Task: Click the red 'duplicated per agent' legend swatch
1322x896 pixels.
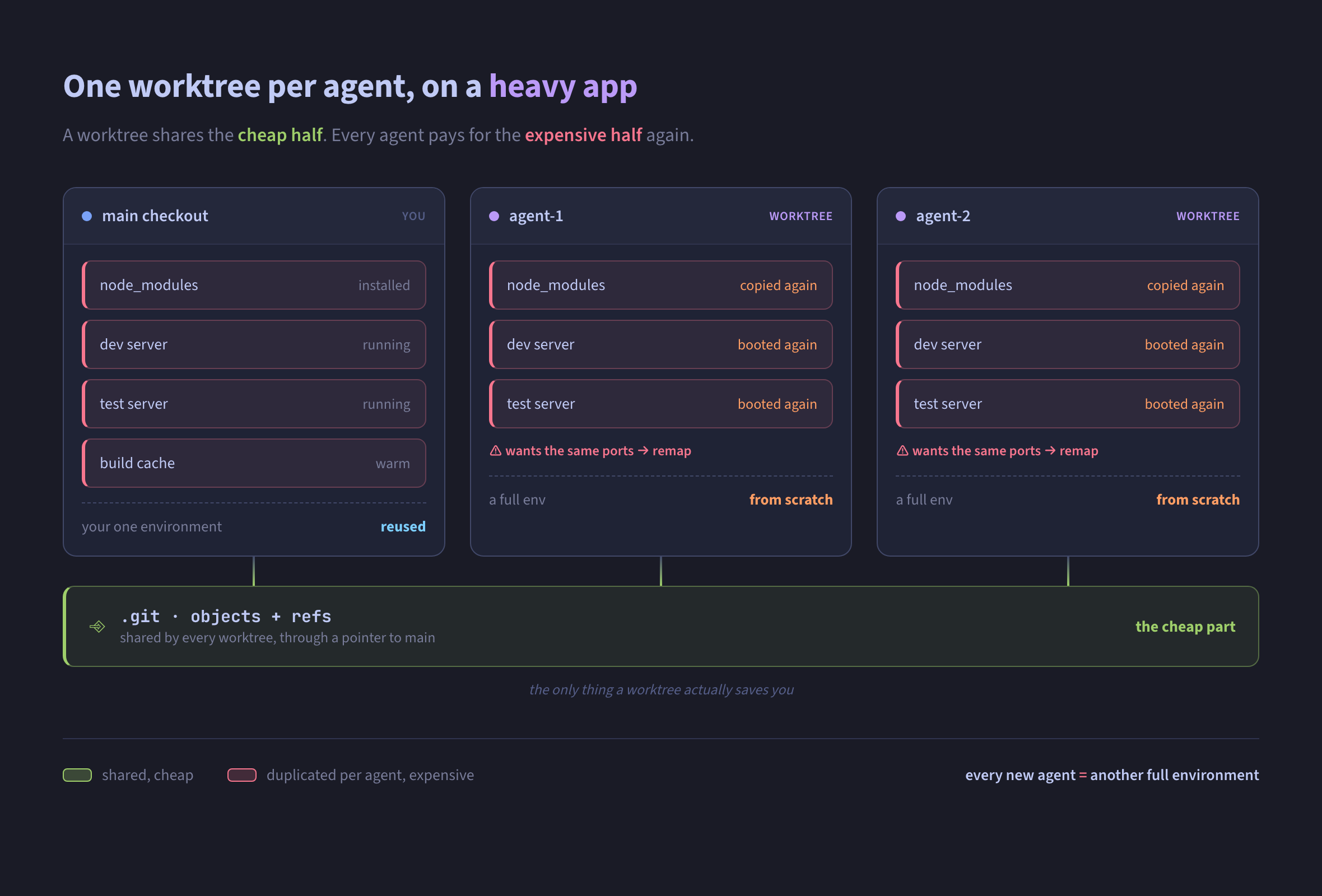Action: point(242,775)
